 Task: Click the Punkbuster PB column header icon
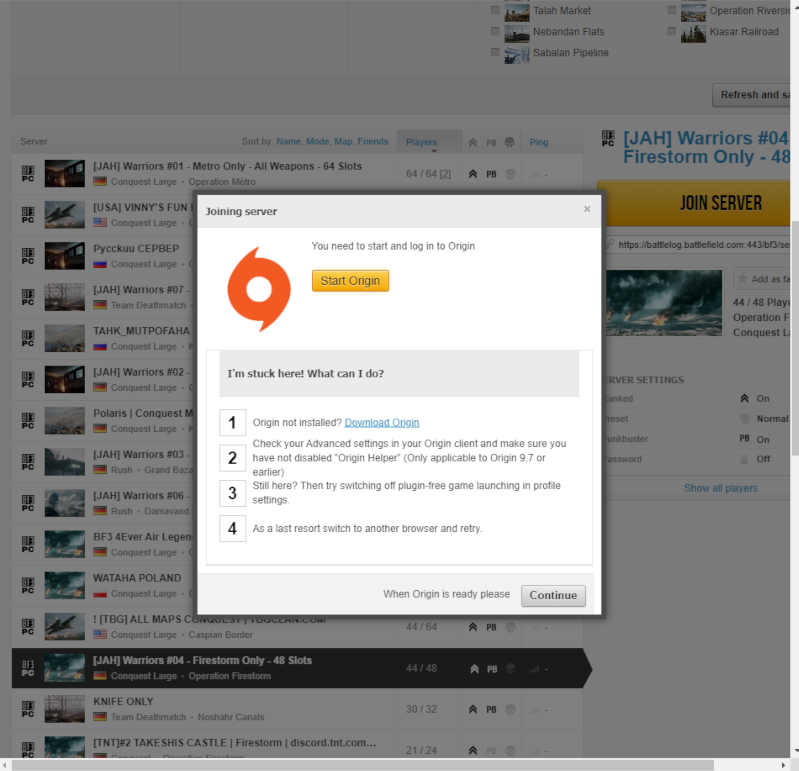tap(491, 142)
